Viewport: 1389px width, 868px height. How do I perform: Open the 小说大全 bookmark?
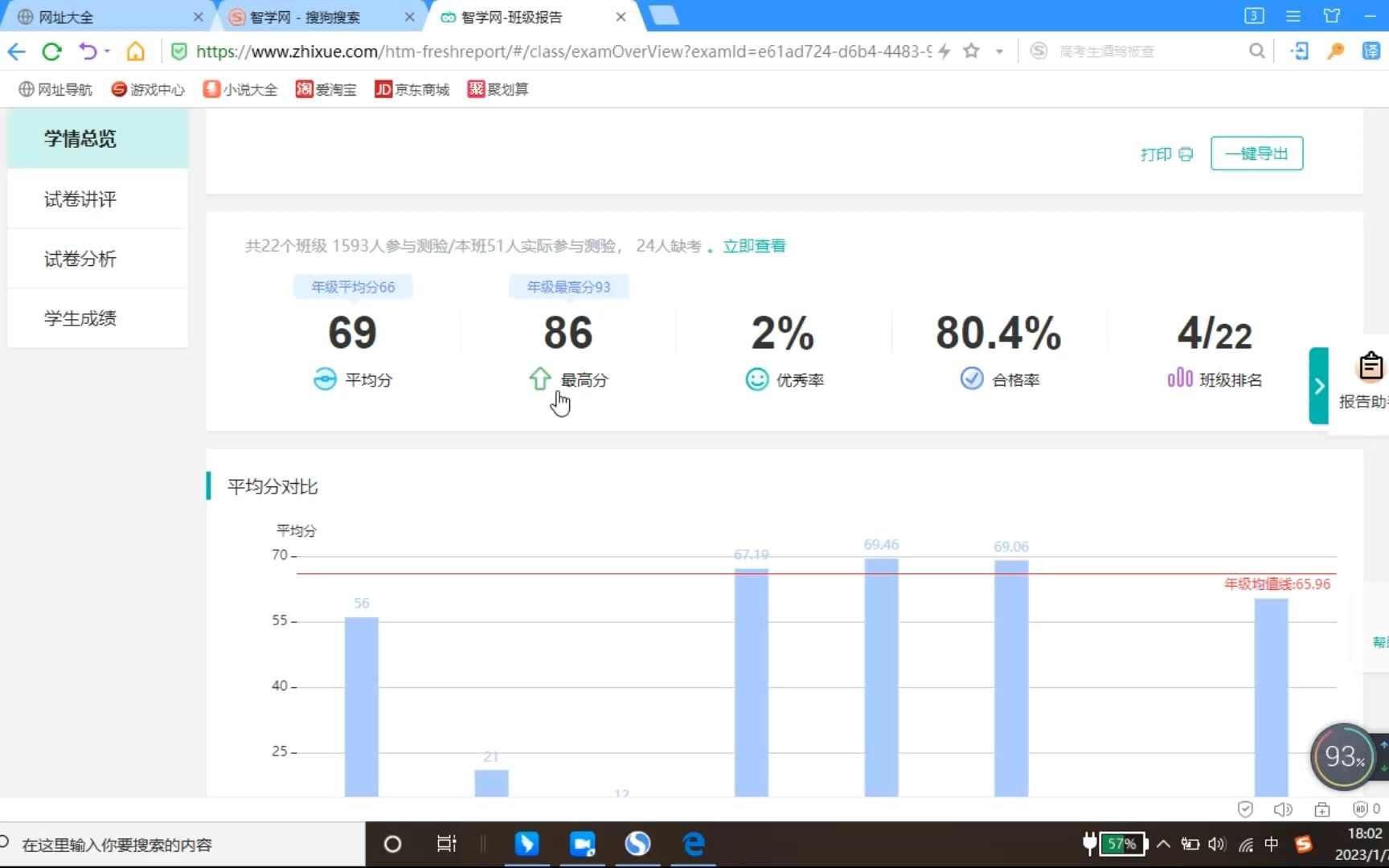[x=240, y=89]
